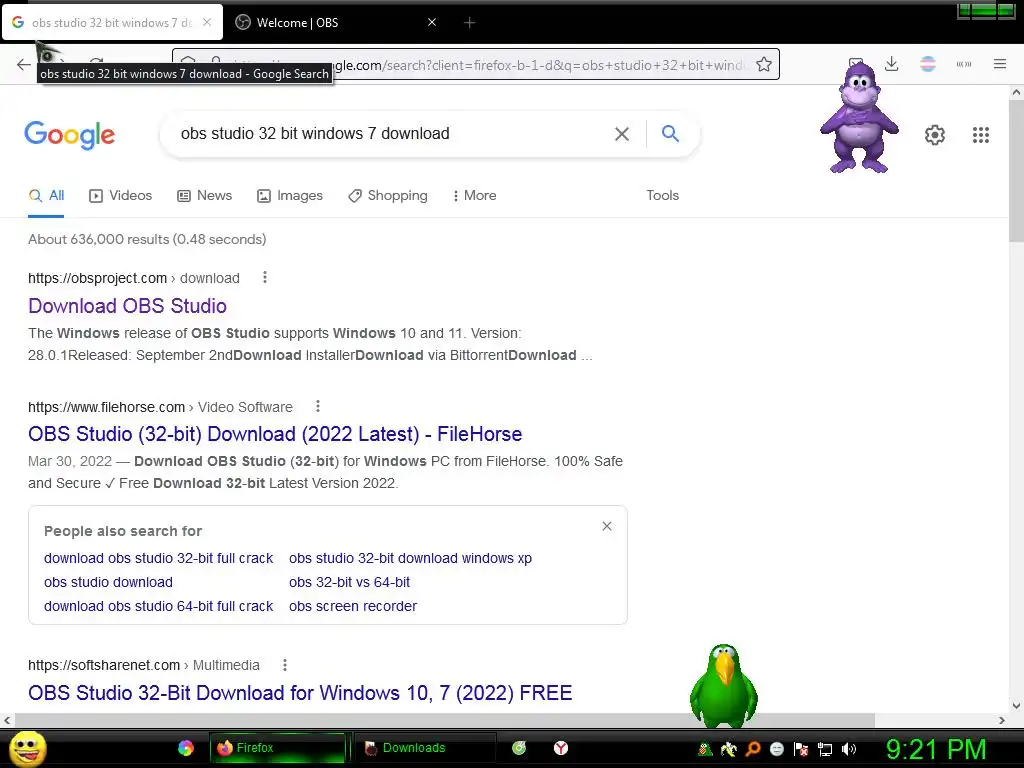Click the scroll down arrow of vertical scrollbar
This screenshot has width=1024, height=768.
tap(1016, 705)
